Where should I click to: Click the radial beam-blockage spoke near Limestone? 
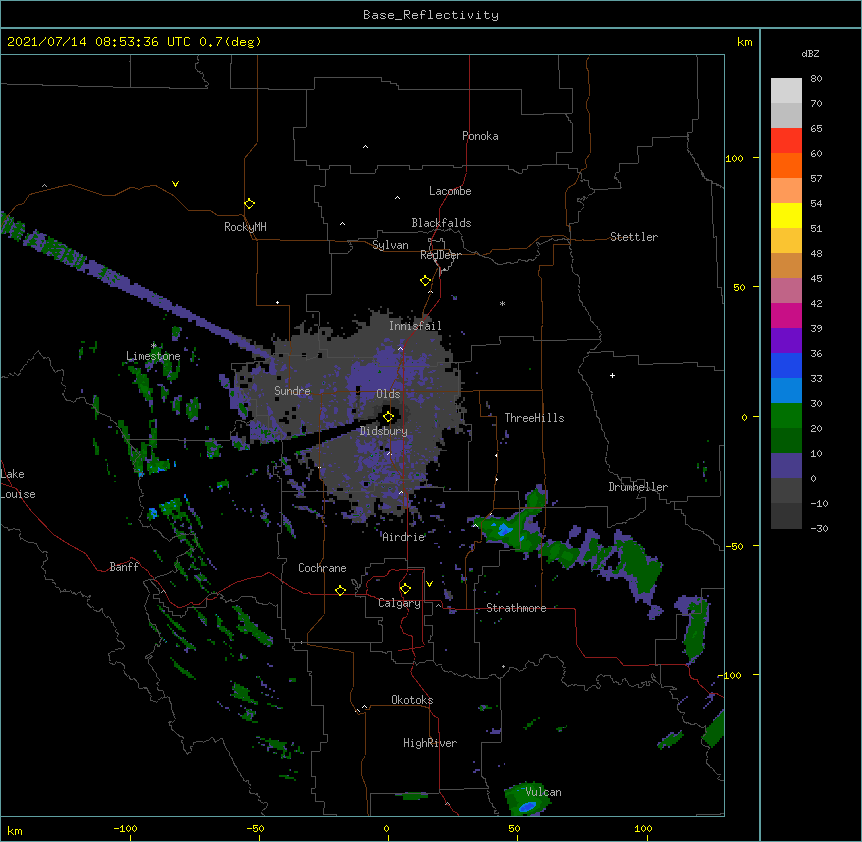(x=137, y=289)
